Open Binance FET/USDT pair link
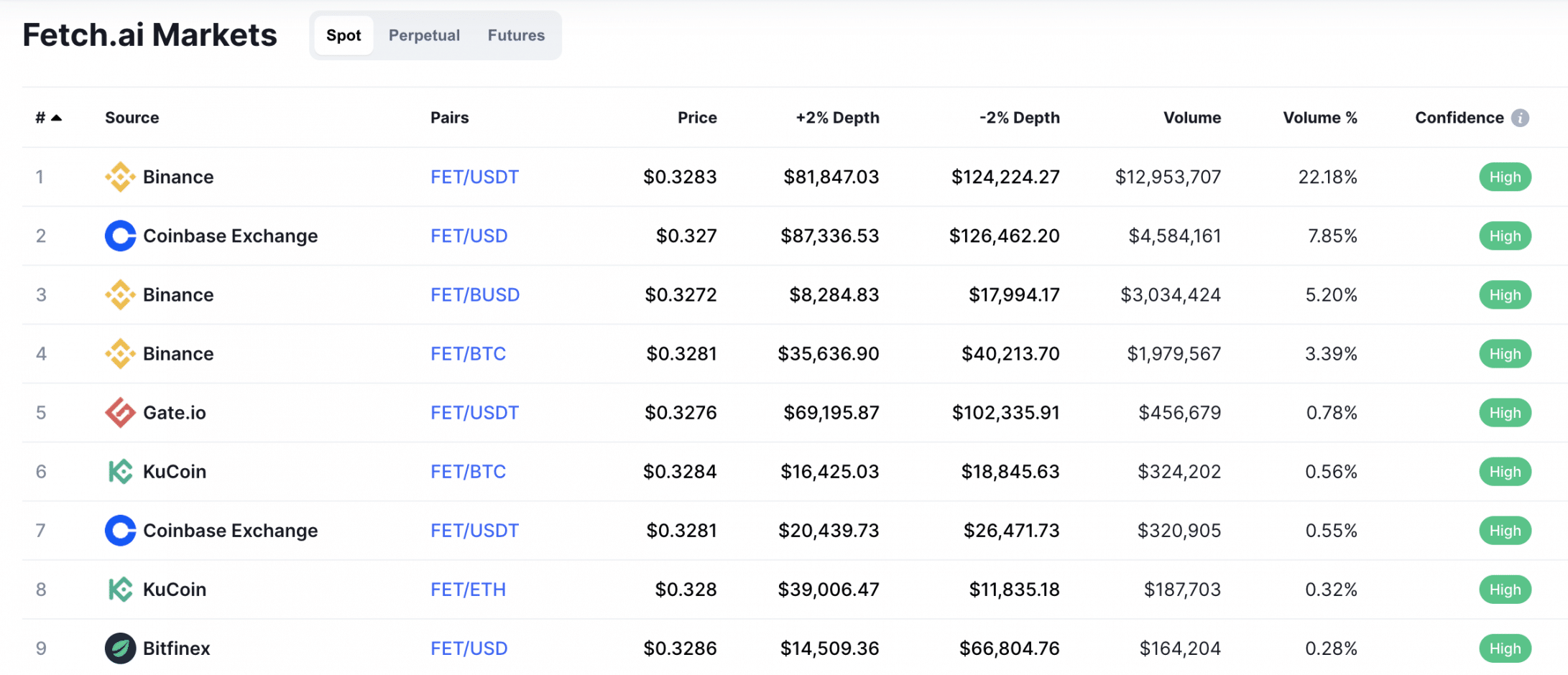The width and height of the screenshot is (1568, 675). click(x=474, y=177)
